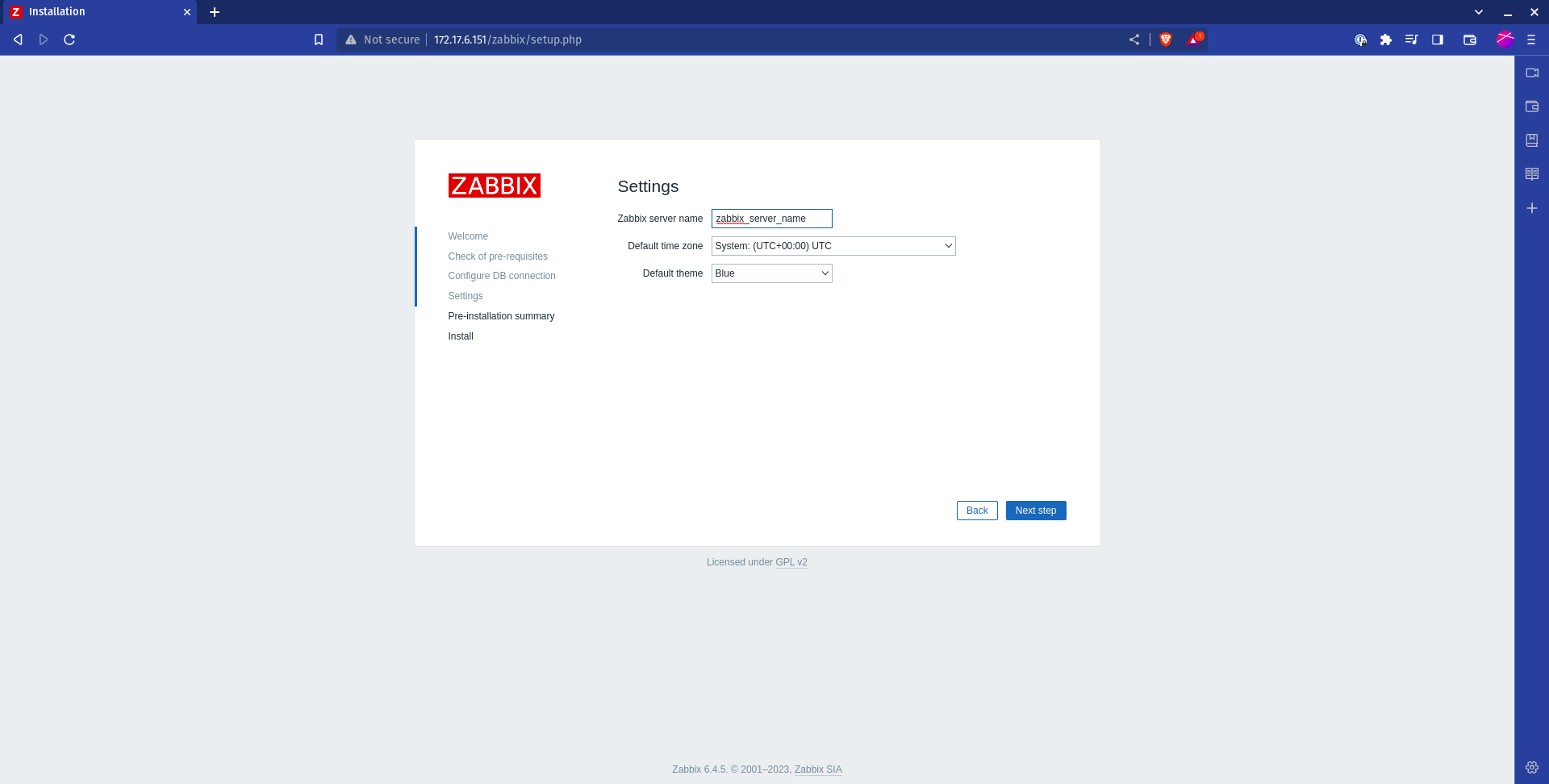Click the Zabbix server name label
1549x784 pixels.
coord(660,219)
